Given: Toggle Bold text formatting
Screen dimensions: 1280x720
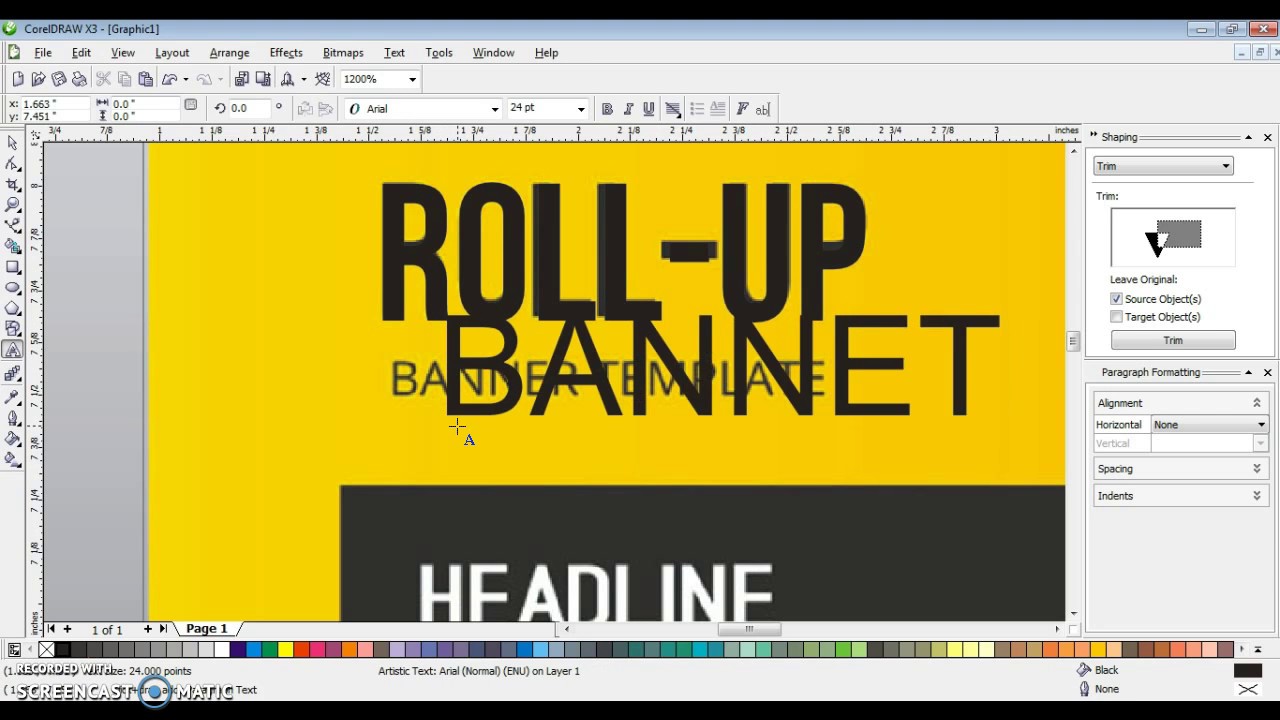Looking at the screenshot, I should [607, 109].
